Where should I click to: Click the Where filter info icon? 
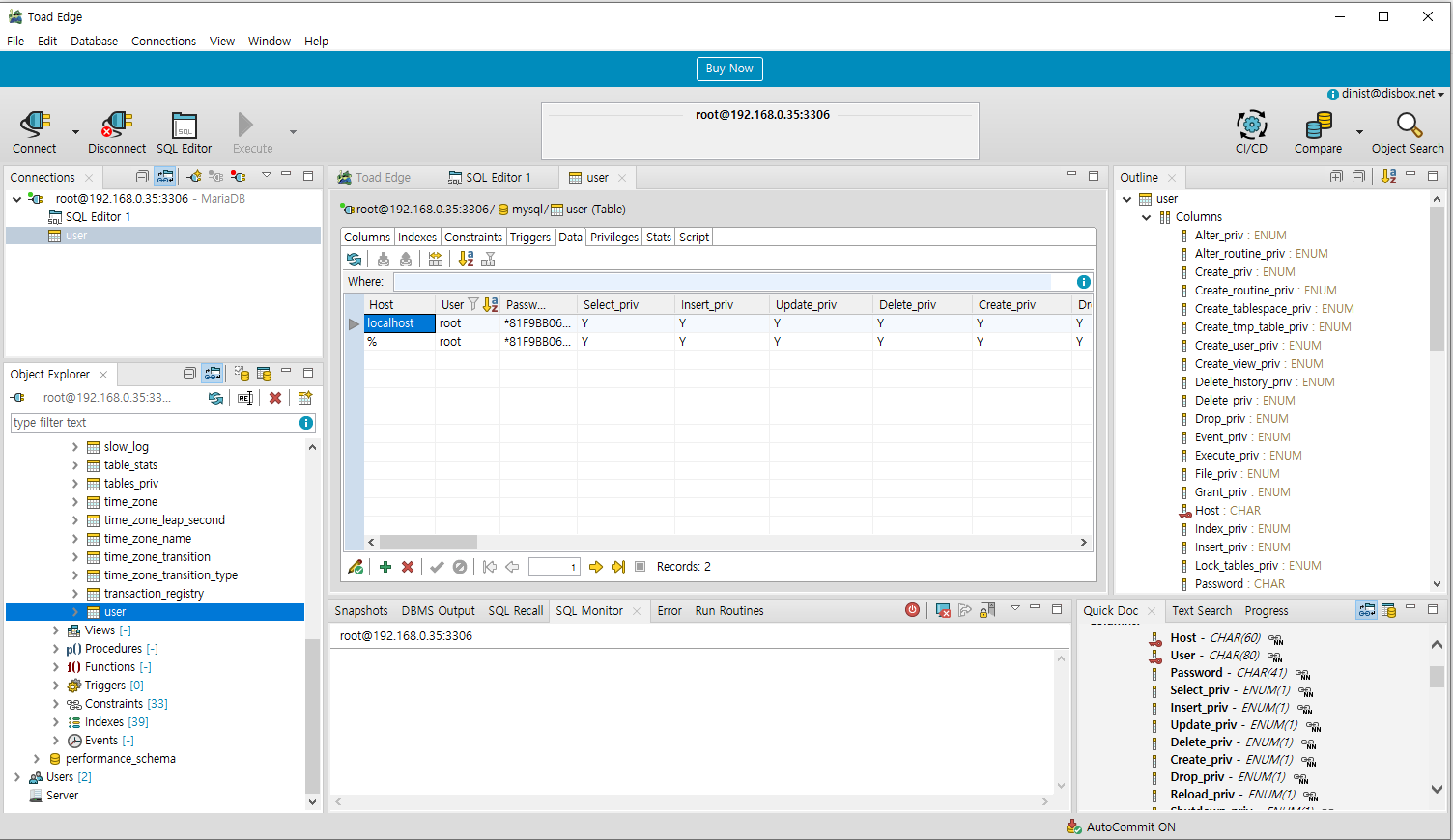tap(1084, 282)
